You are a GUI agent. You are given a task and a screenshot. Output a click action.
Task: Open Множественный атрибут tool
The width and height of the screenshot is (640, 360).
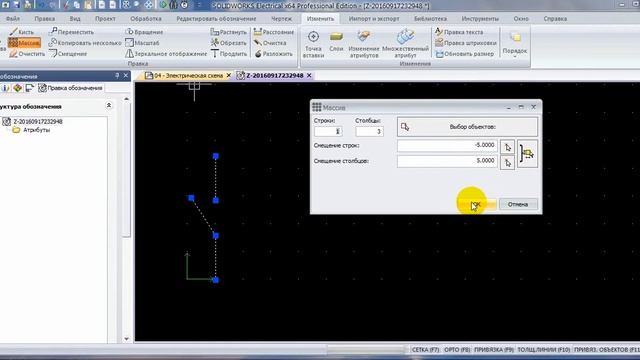click(405, 44)
